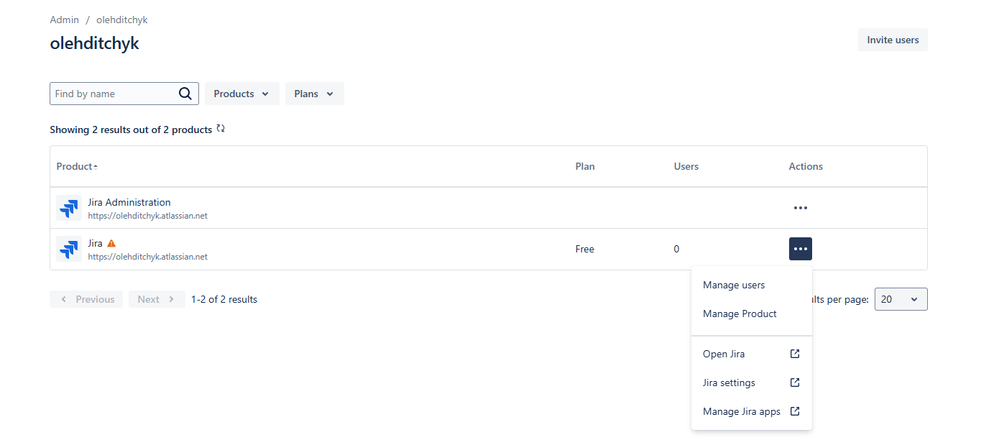
Task: Open the results per page dropdown
Action: point(901,299)
